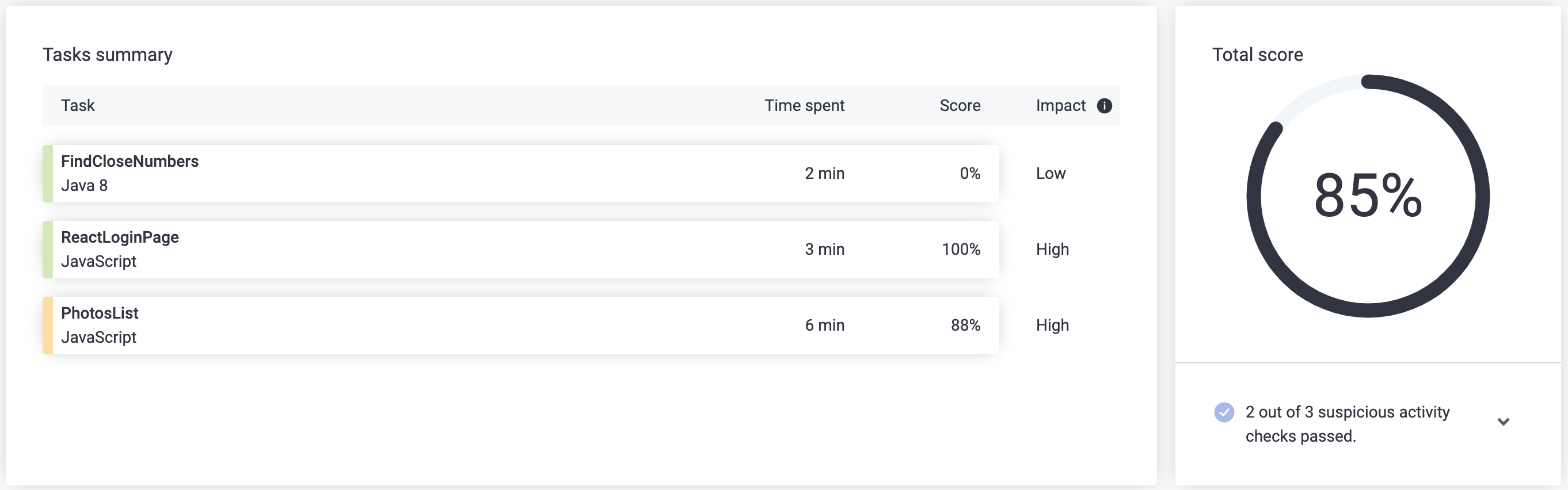Viewport: 1568px width, 490px height.
Task: Expand the suspicious activity checks chevron
Action: 1503,422
